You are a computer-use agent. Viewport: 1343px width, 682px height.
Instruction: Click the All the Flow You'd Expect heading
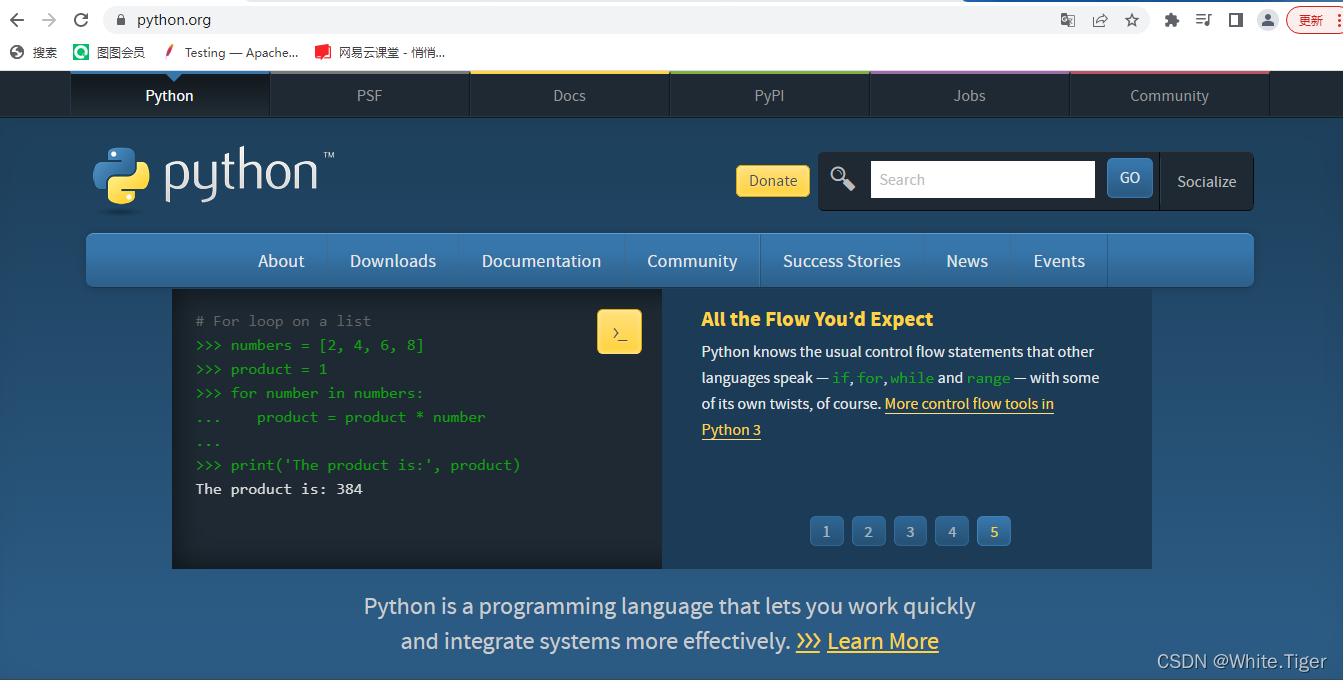[817, 319]
